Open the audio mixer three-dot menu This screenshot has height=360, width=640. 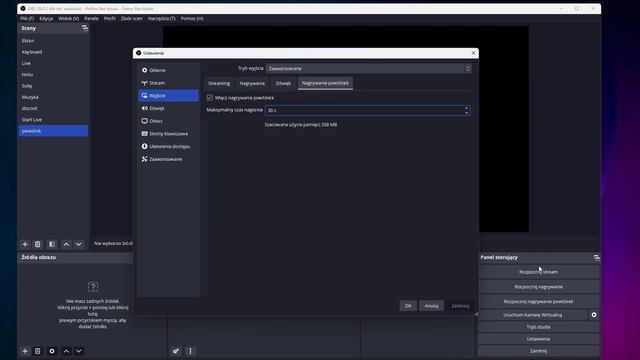pyautogui.click(x=190, y=351)
